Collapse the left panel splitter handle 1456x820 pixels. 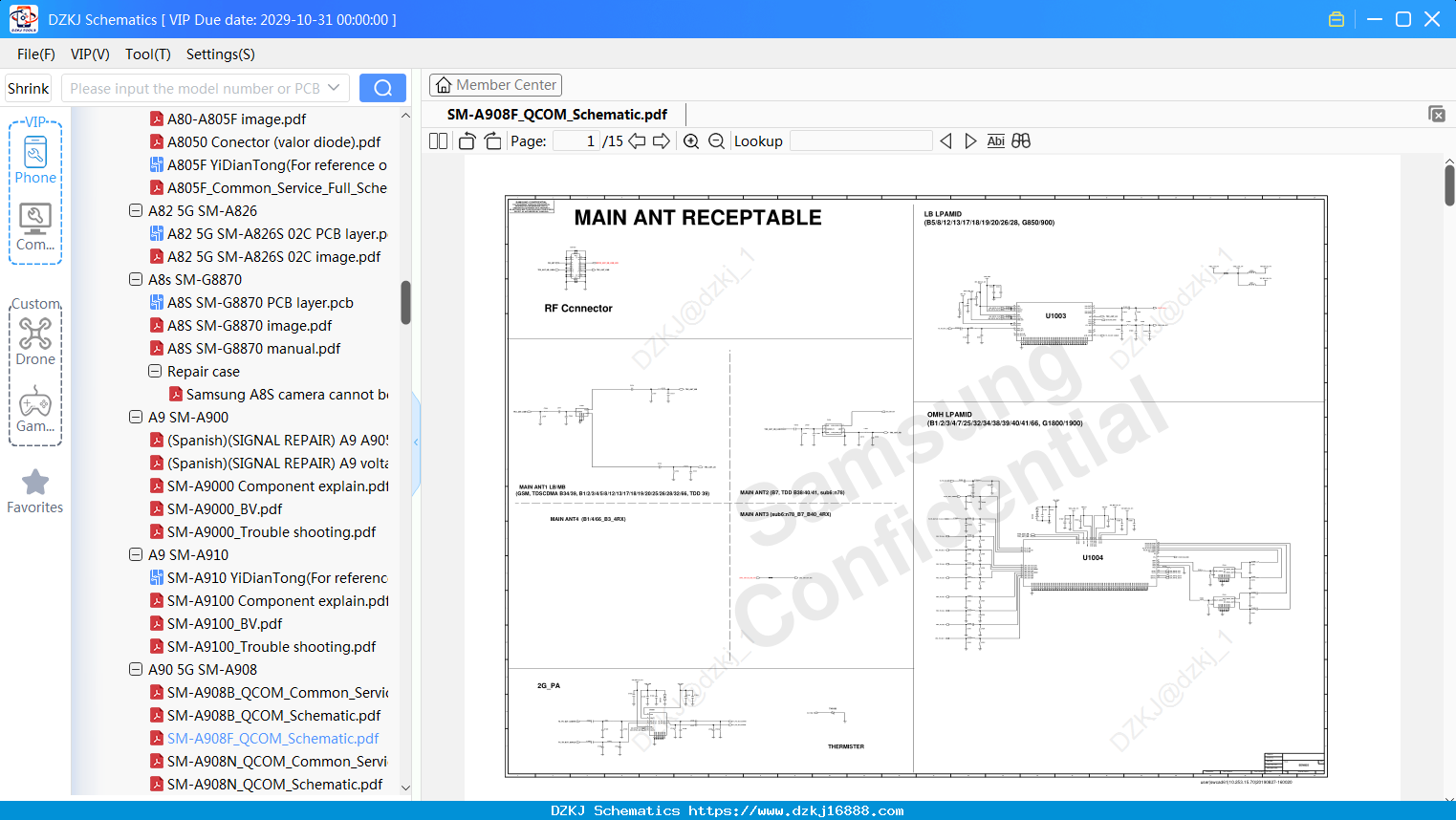coord(416,442)
